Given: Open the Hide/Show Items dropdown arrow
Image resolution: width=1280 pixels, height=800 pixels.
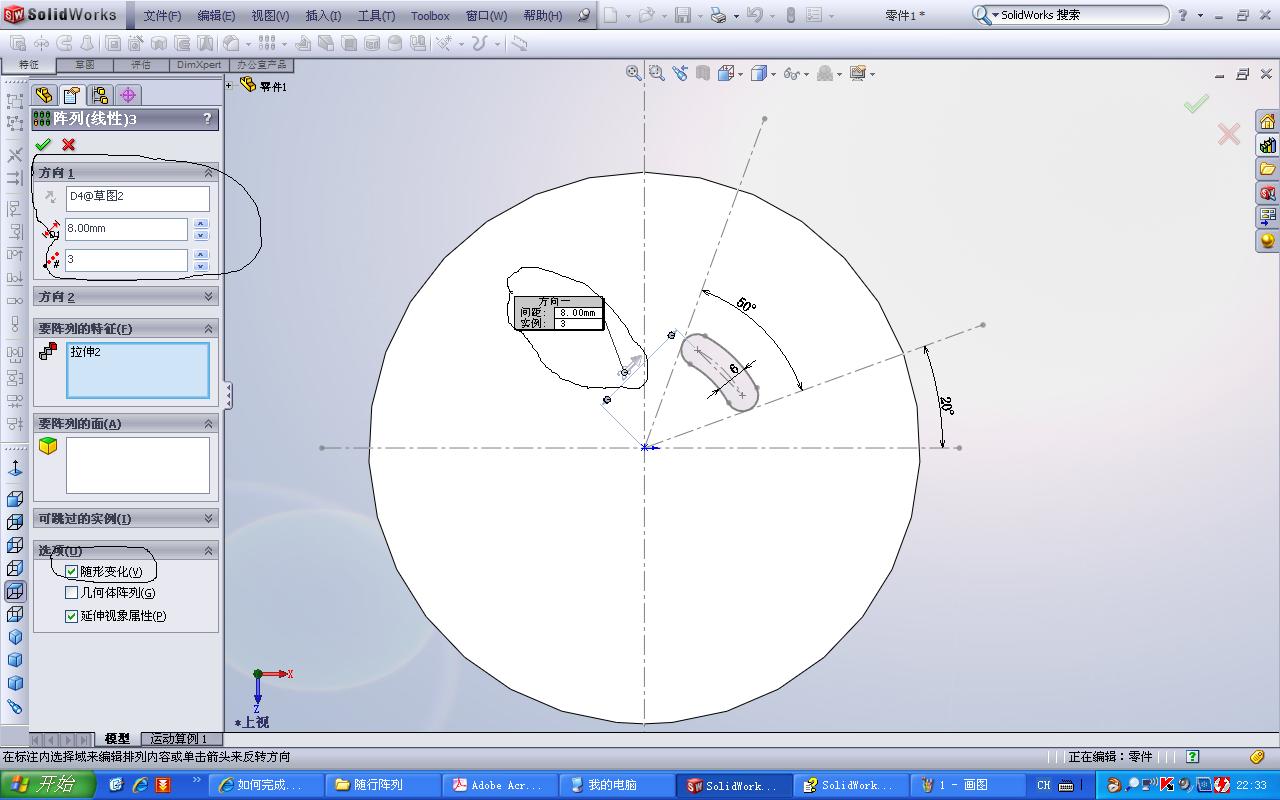Looking at the screenshot, I should click(806, 73).
